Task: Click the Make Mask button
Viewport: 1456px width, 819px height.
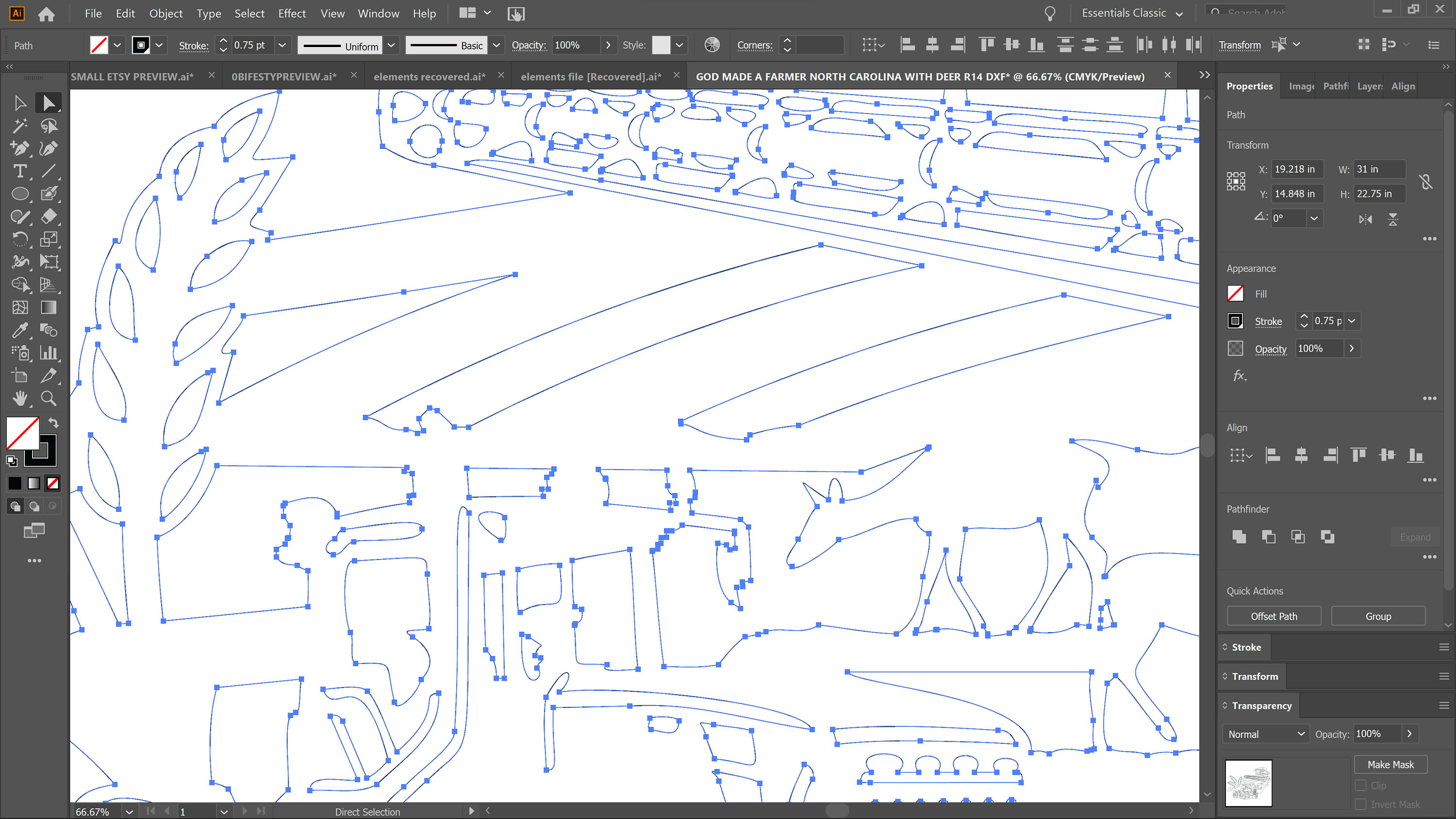Action: pos(1390,765)
